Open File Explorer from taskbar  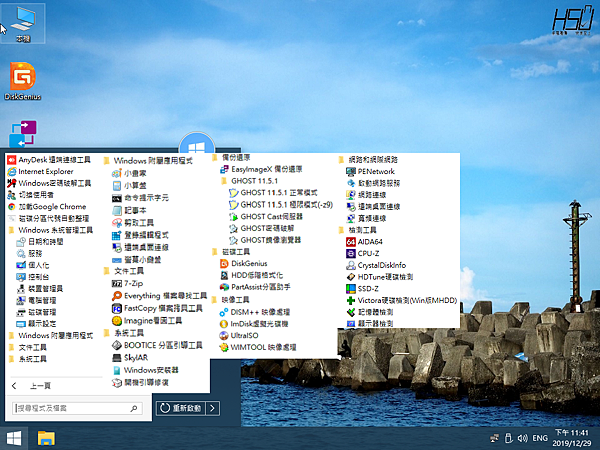coord(46,439)
